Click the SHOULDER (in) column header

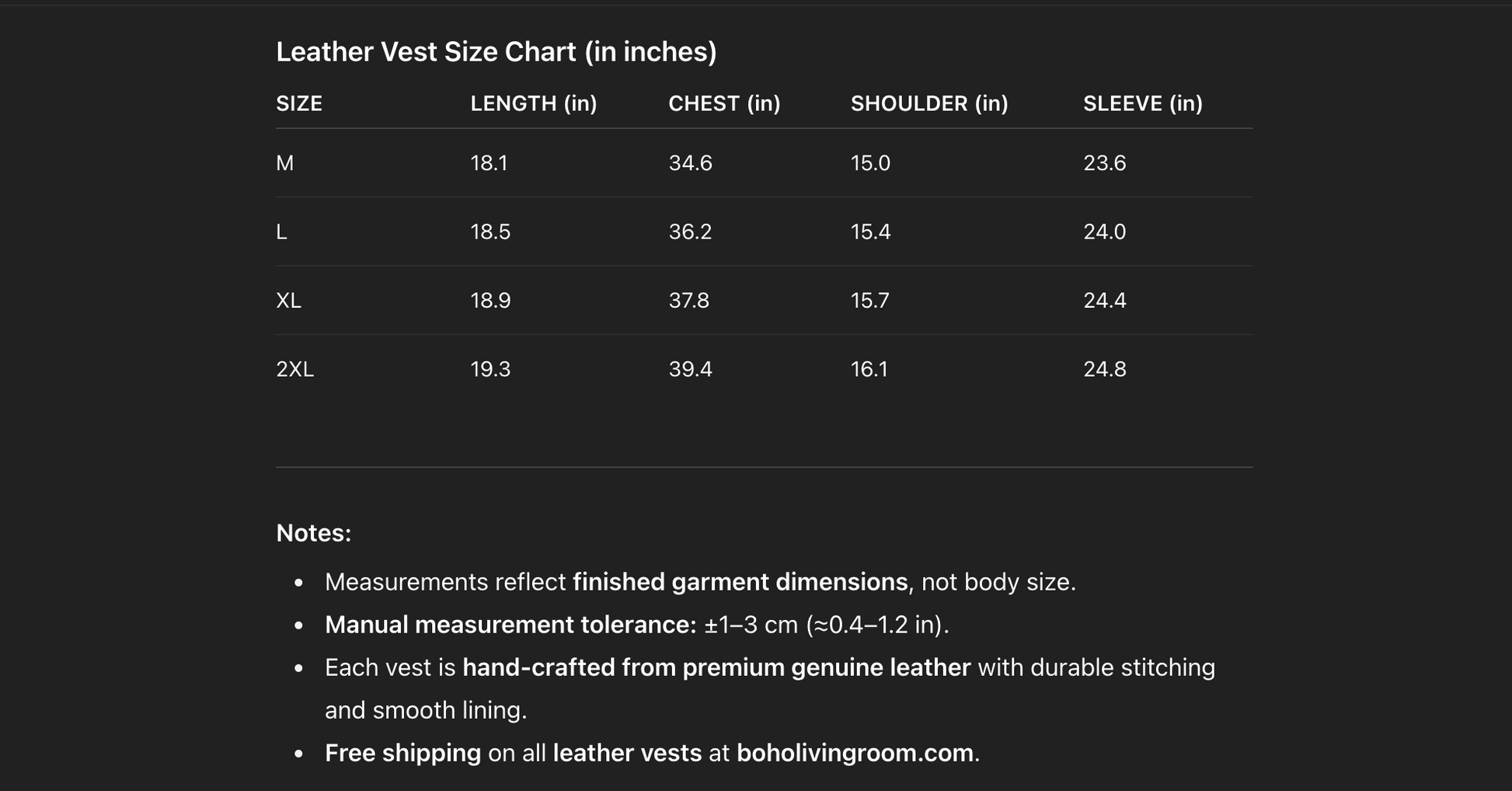click(928, 103)
